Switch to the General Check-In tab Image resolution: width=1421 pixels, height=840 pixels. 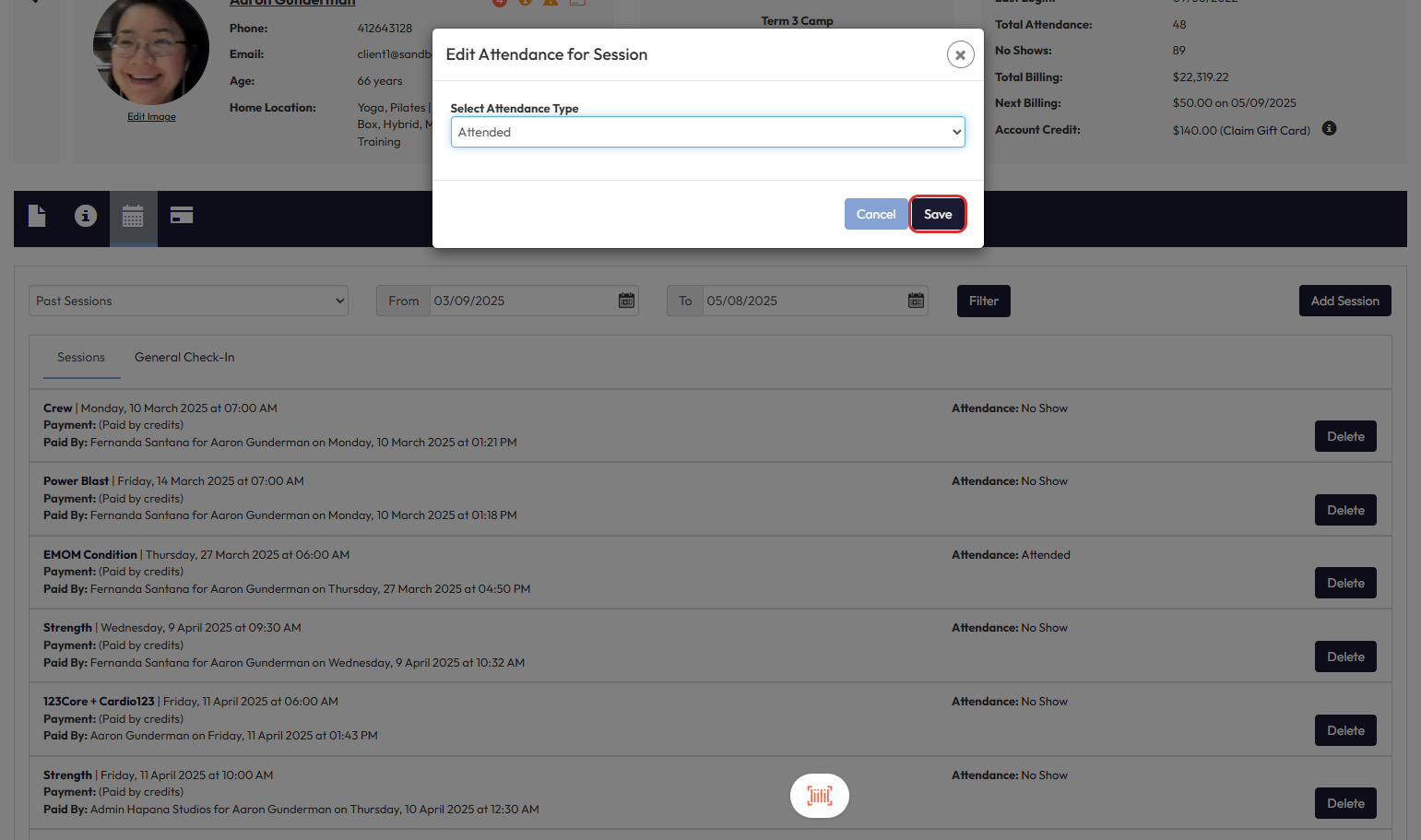pos(184,357)
